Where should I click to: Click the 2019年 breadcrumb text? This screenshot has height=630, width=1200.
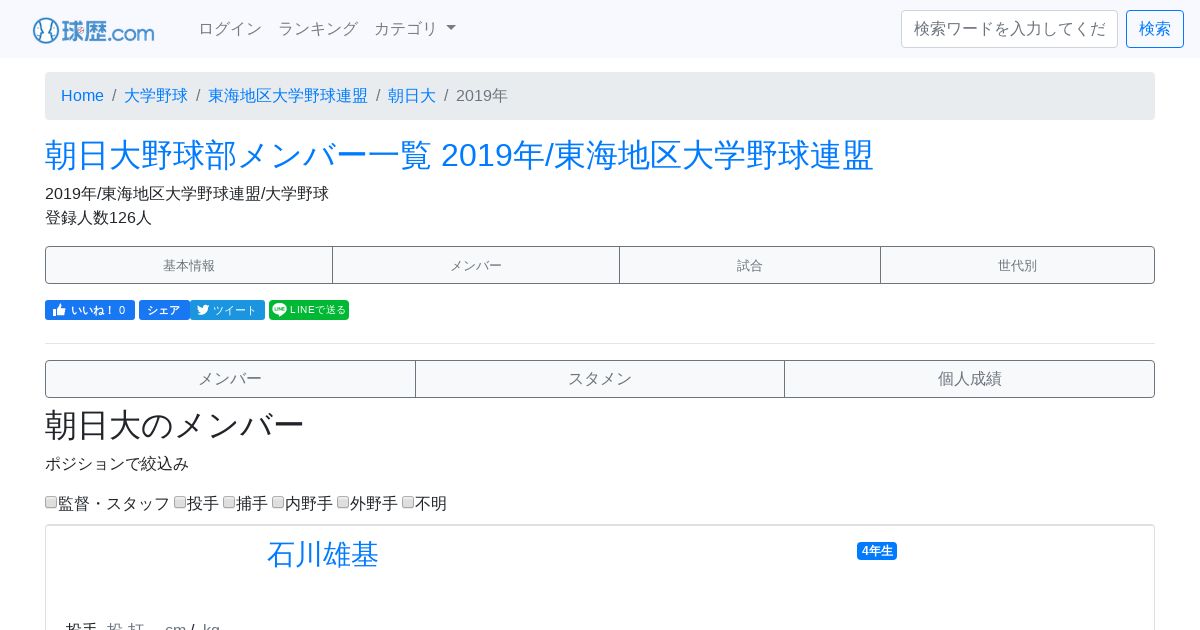pos(482,96)
